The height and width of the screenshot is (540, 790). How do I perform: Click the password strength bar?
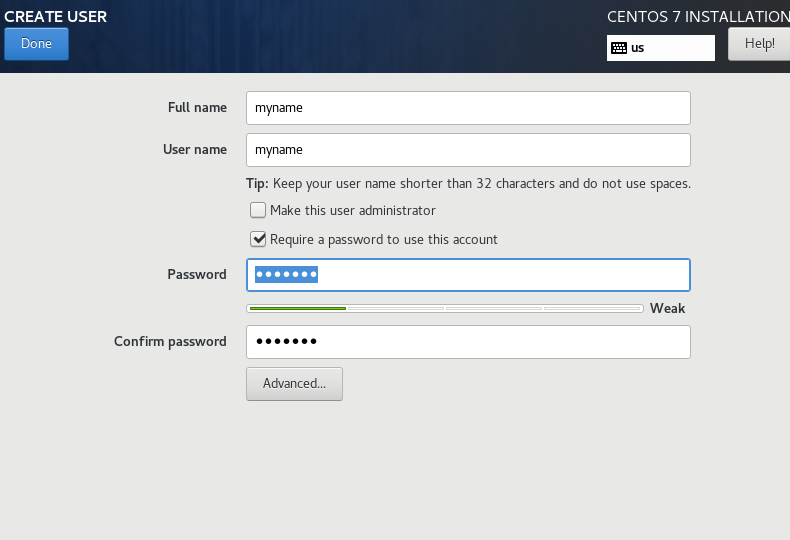coord(445,308)
